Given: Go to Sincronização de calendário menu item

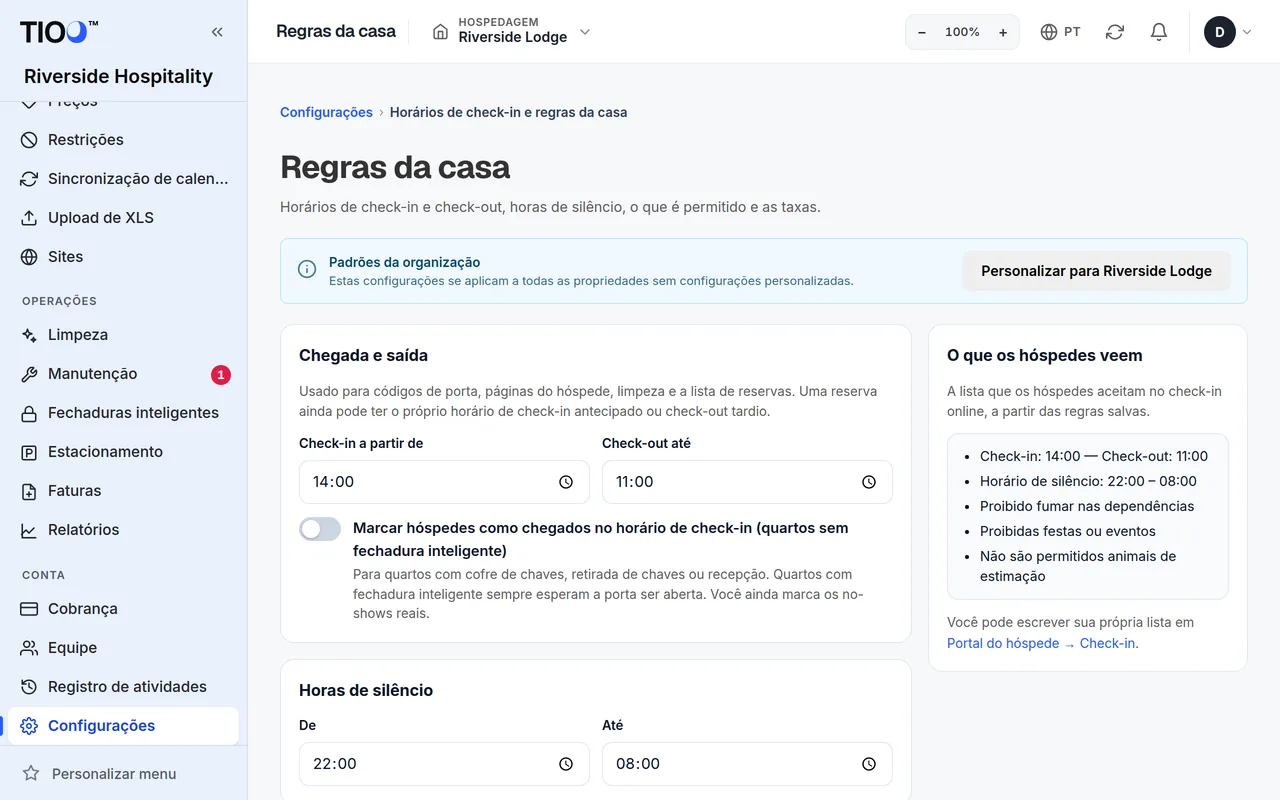Looking at the screenshot, I should (124, 179).
